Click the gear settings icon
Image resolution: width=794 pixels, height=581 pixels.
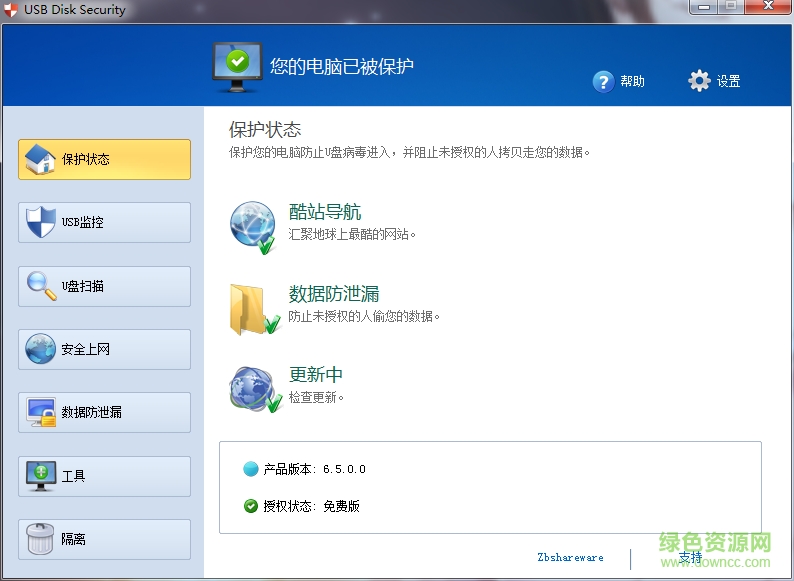tap(699, 81)
